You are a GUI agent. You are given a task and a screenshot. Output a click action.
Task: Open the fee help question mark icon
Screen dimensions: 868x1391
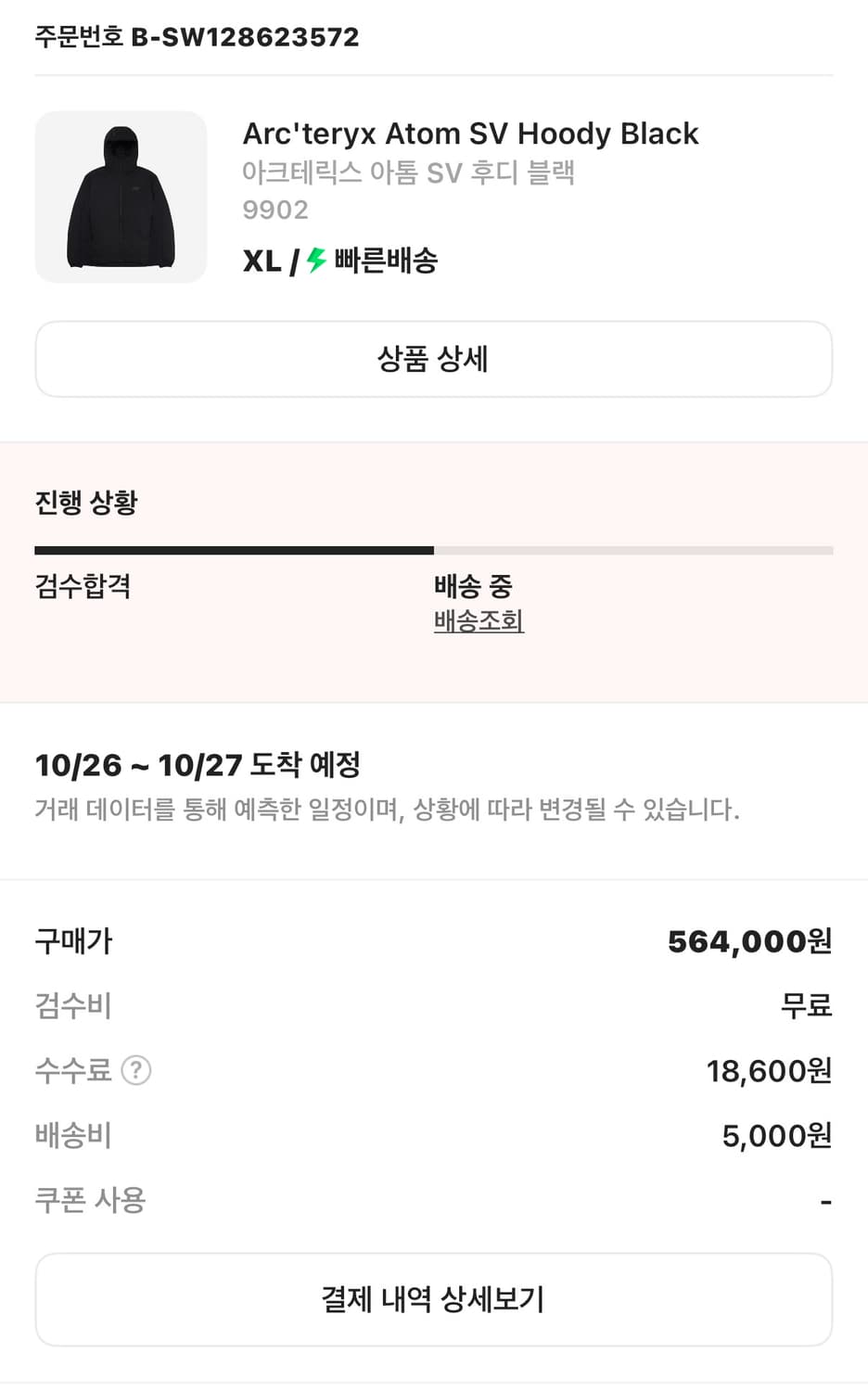point(136,1070)
